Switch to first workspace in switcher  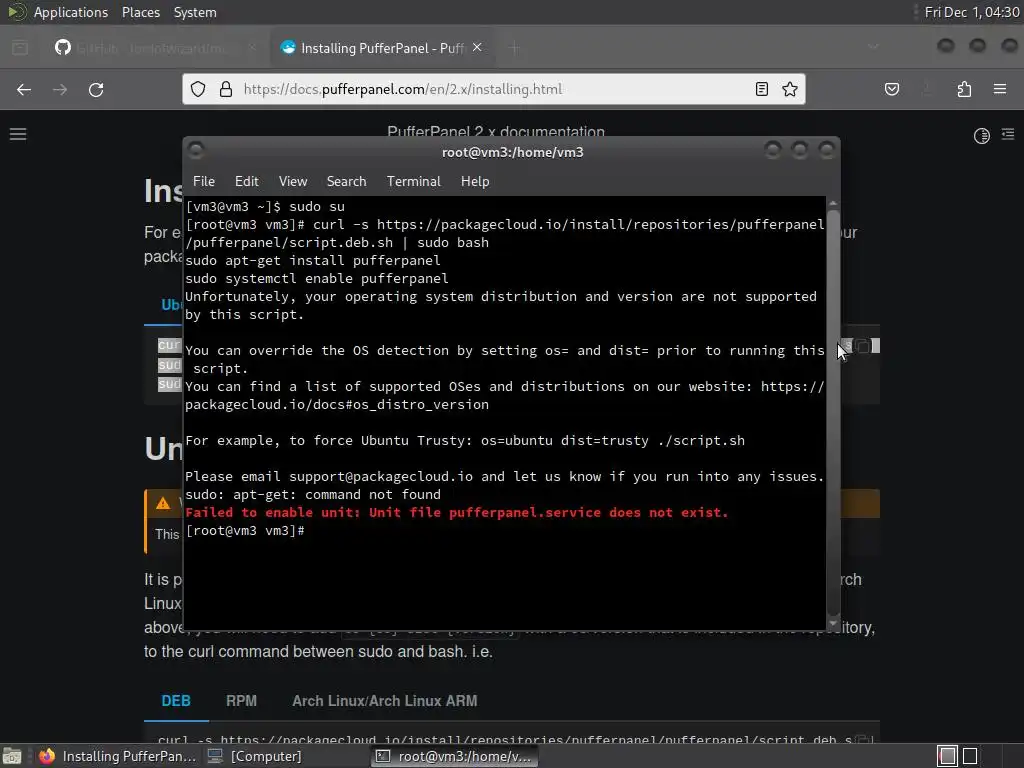click(x=948, y=756)
